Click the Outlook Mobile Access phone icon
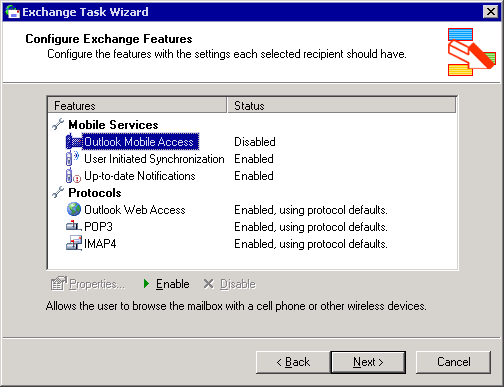The image size is (504, 387). [x=74, y=142]
